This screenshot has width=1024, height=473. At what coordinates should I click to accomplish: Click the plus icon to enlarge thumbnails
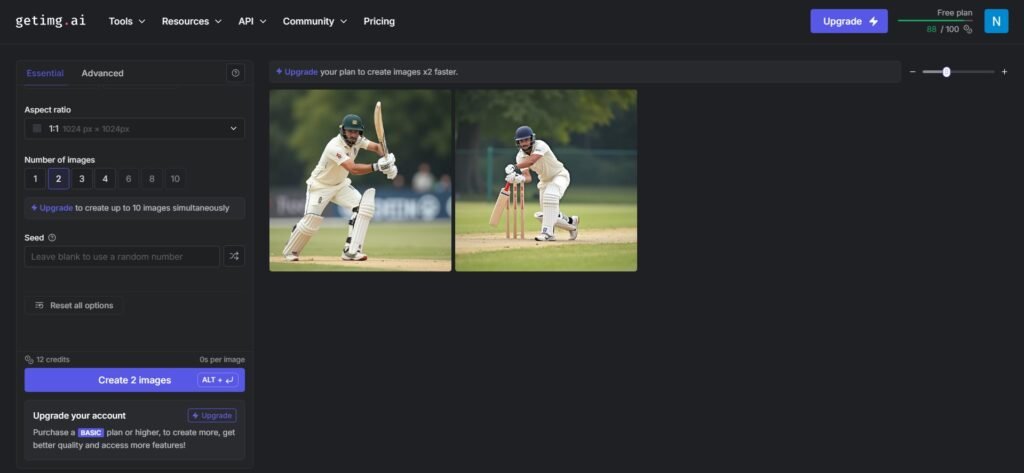(1004, 72)
